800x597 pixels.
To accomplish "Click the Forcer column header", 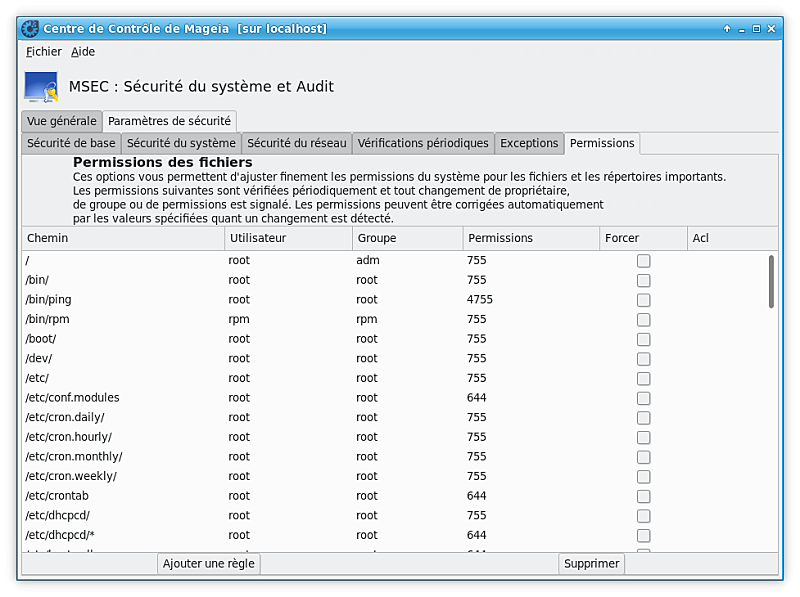I will click(643, 238).
